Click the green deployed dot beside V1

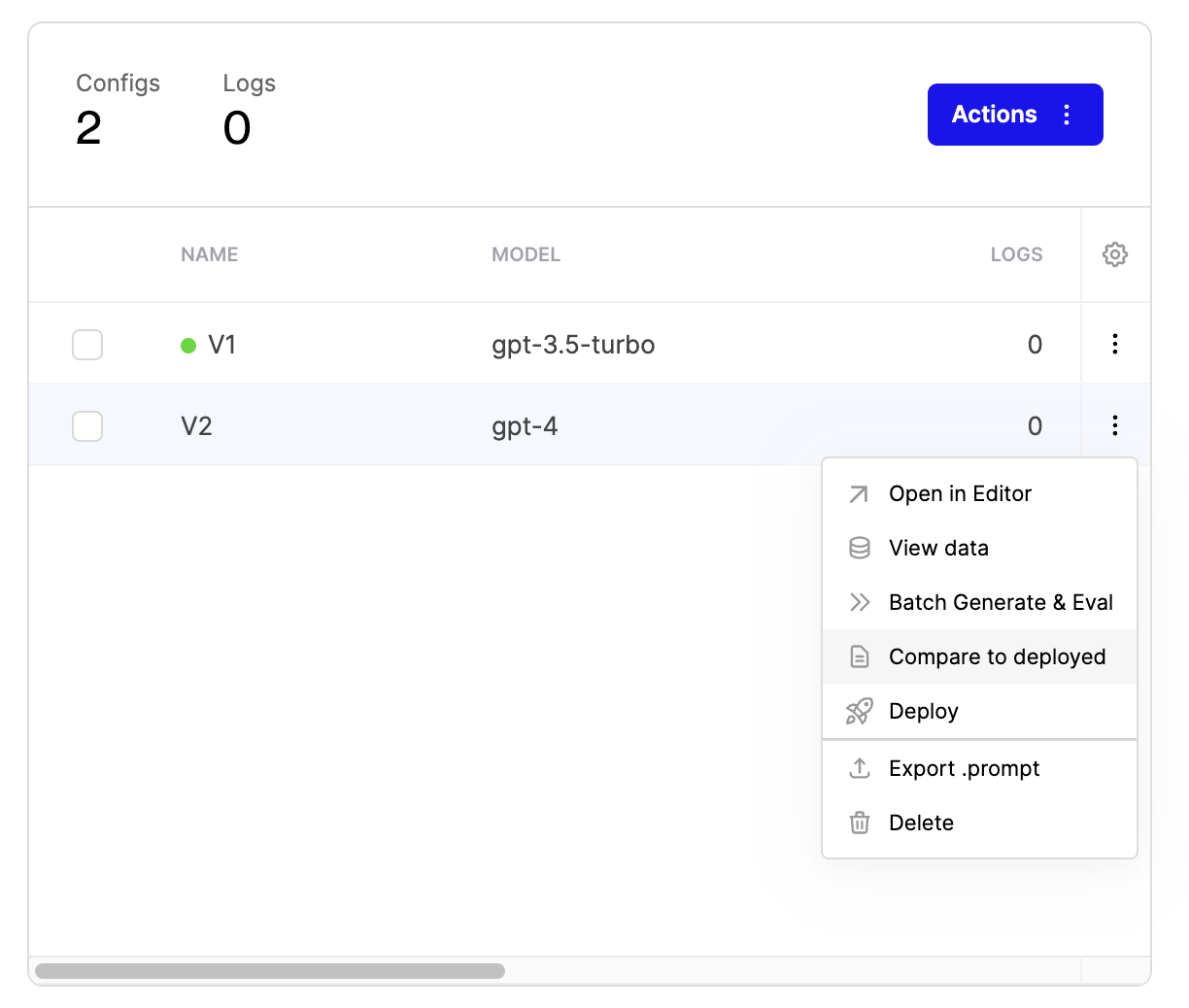click(x=188, y=345)
